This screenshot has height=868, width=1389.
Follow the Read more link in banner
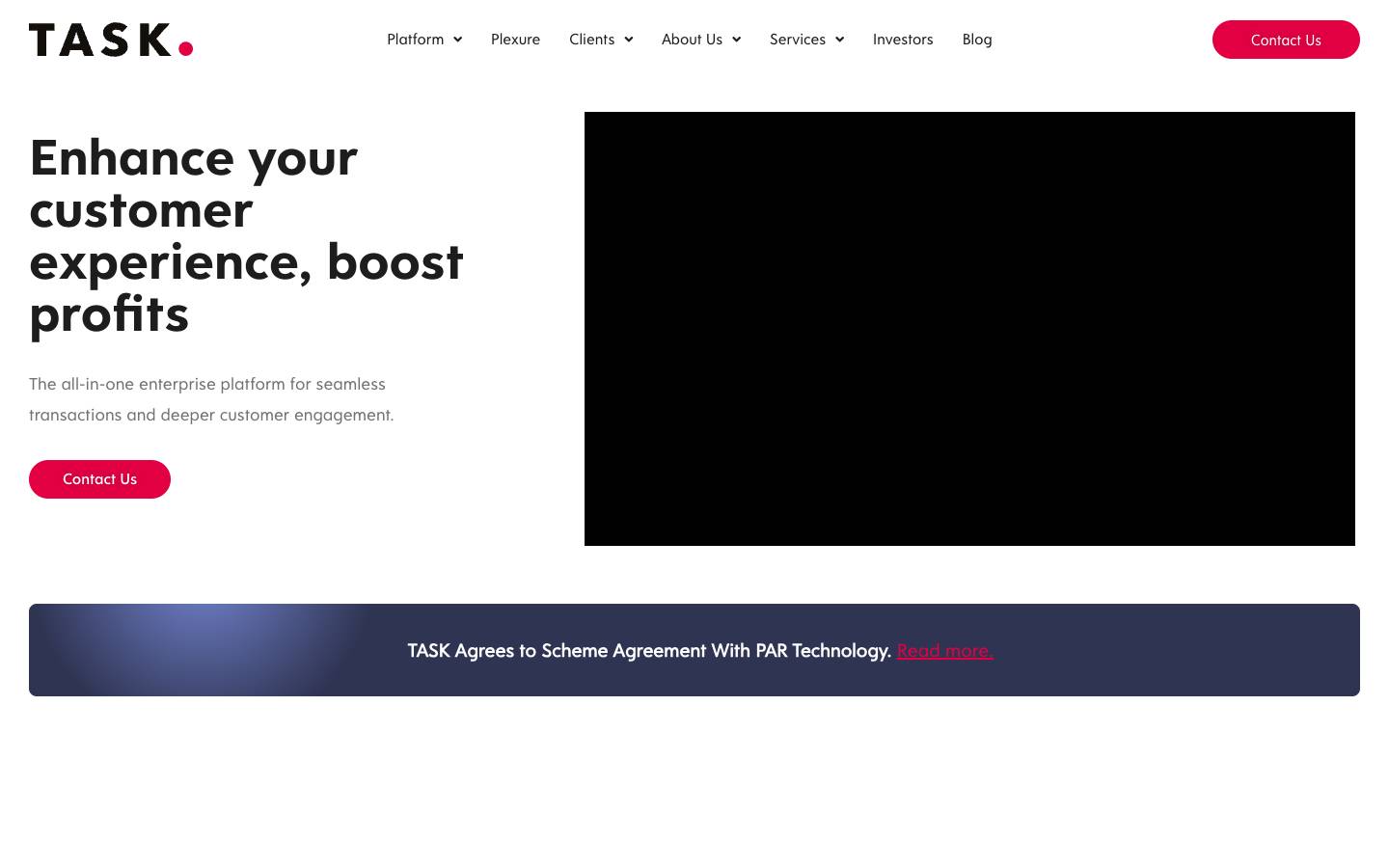coord(945,651)
